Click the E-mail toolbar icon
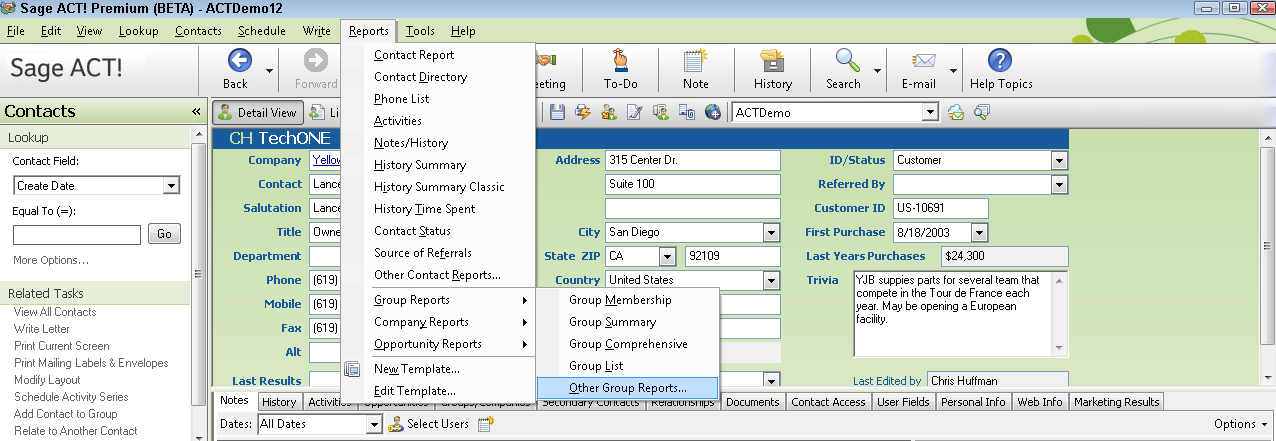The height and width of the screenshot is (441, 1276). pyautogui.click(x=919, y=69)
